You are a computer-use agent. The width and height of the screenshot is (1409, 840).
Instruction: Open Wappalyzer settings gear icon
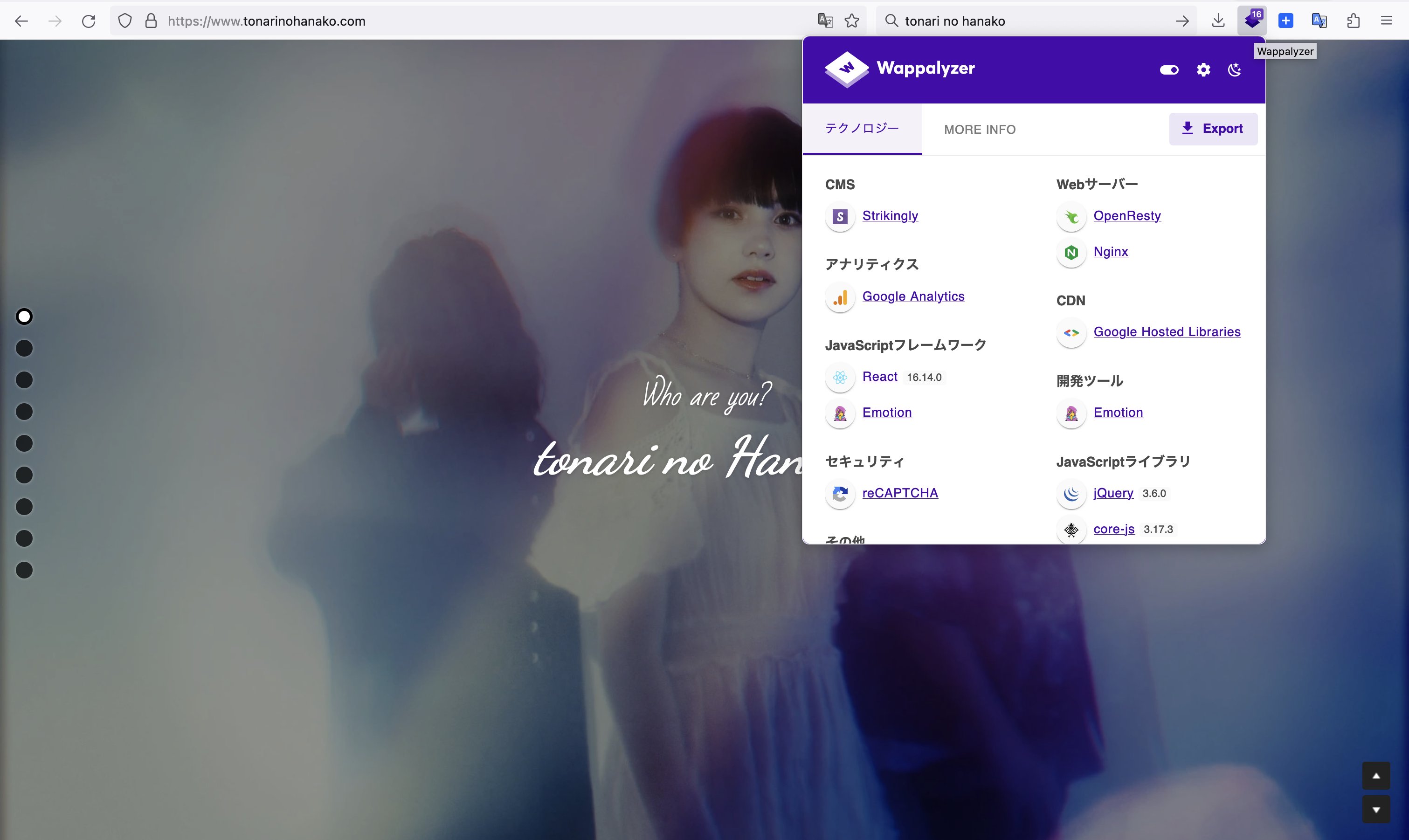pos(1203,69)
